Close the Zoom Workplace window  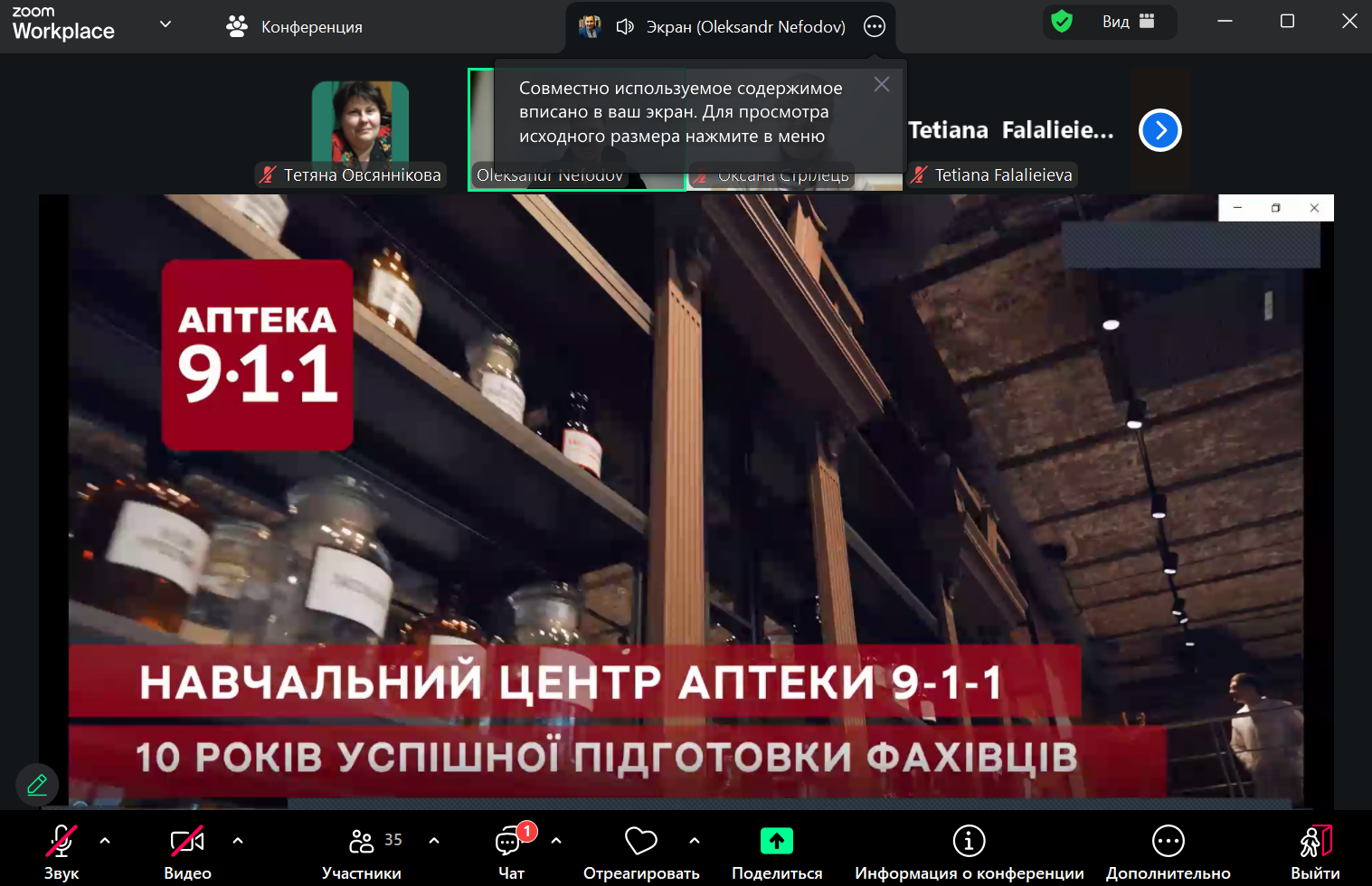(1349, 21)
